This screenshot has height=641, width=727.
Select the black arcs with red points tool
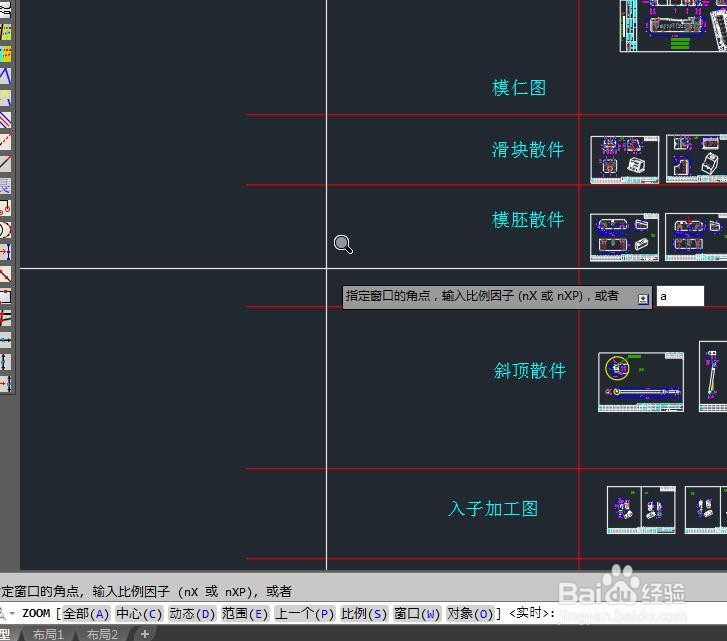[5, 230]
